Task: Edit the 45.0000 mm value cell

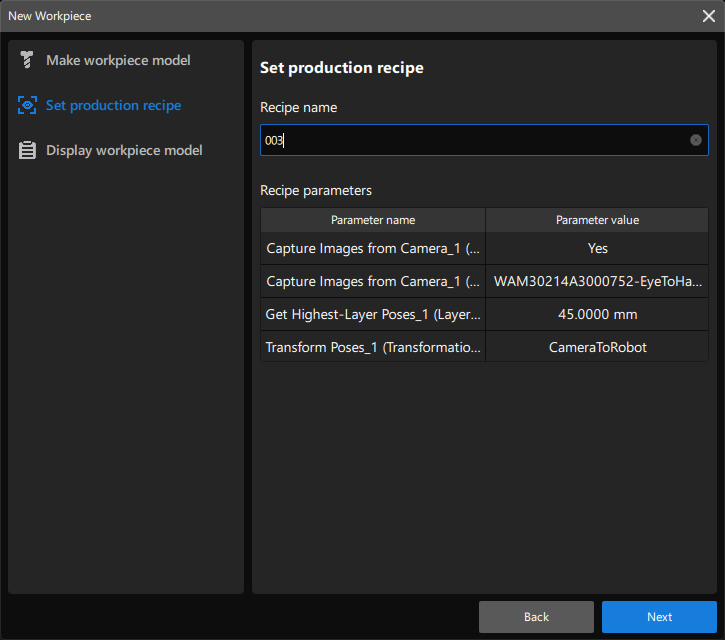Action: click(597, 315)
